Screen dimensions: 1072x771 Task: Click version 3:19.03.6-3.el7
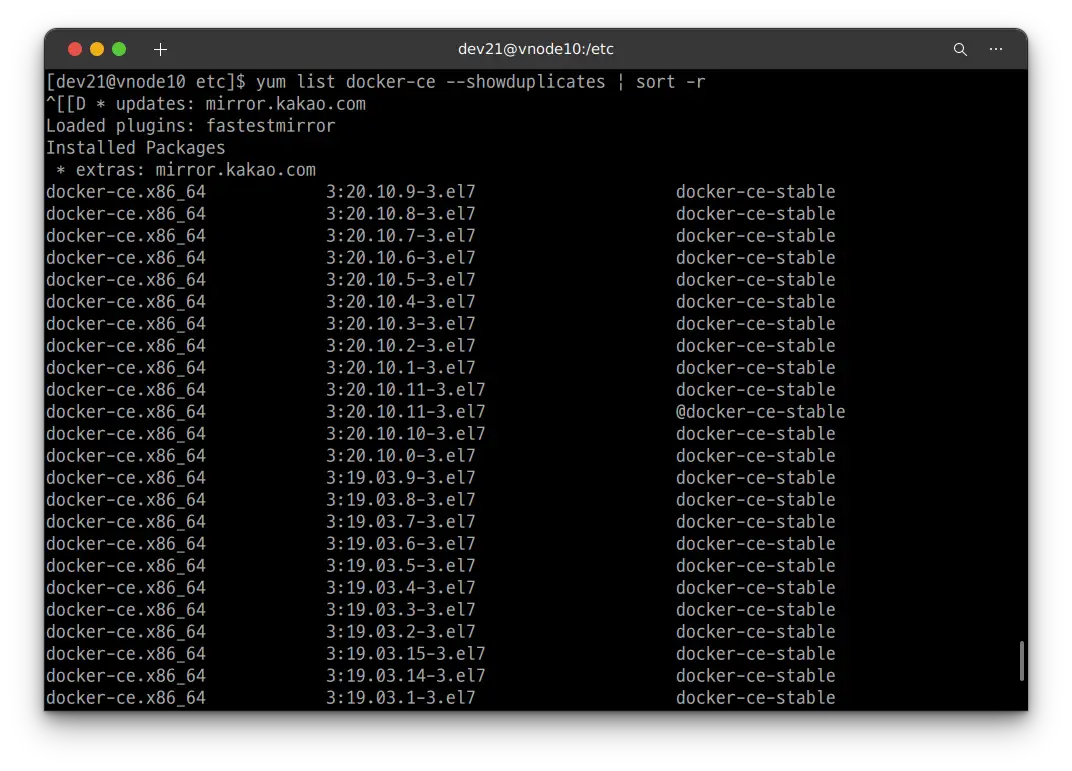(400, 543)
